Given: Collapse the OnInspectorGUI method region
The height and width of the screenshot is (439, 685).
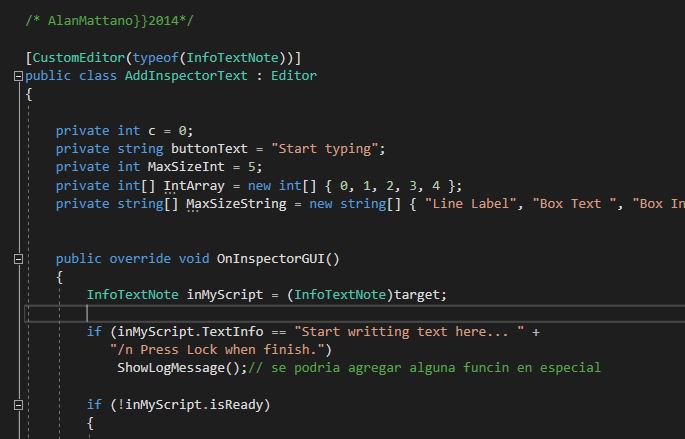Looking at the screenshot, I should click(18, 259).
